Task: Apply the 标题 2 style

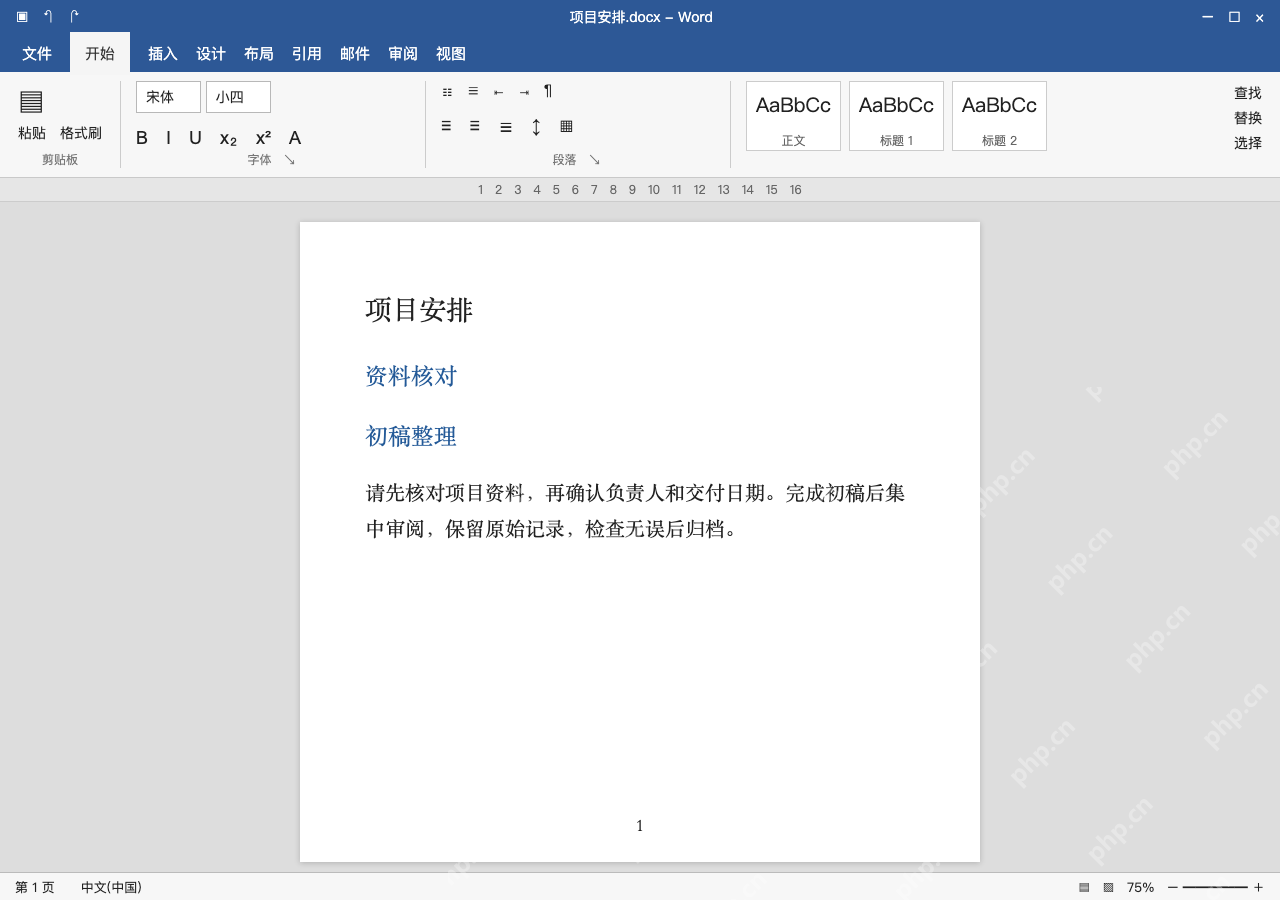Action: 999,116
